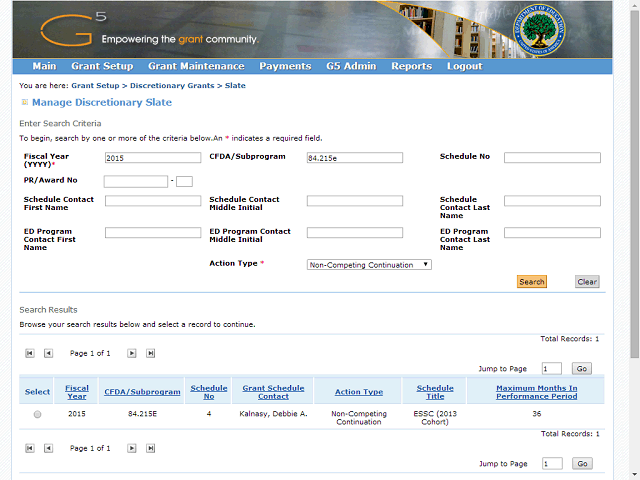This screenshot has height=480, width=640.
Task: Follow the Slate breadcrumb link
Action: click(x=235, y=86)
